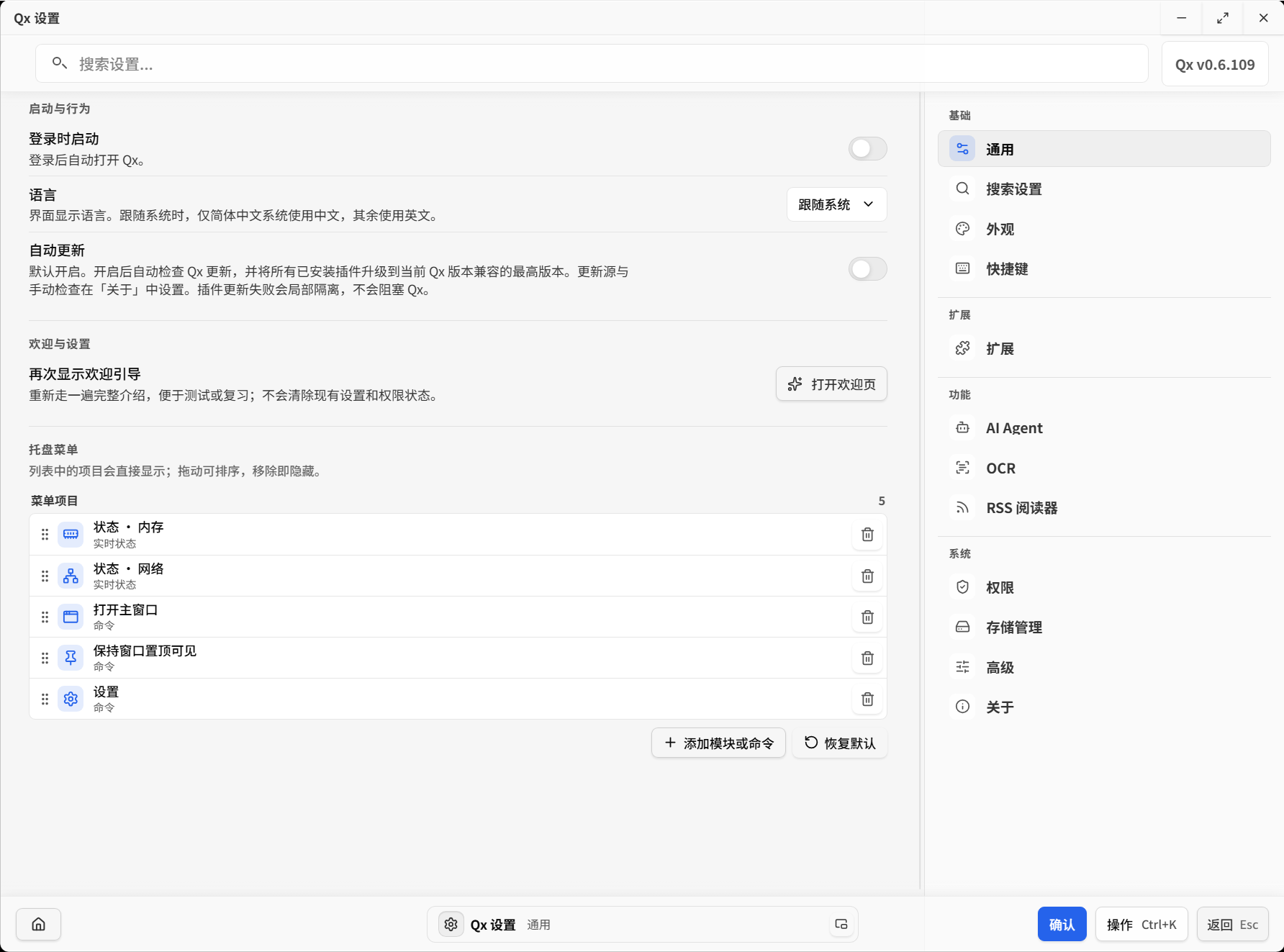1284x952 pixels.
Task: Click 恢复默认 button
Action: coord(840,743)
